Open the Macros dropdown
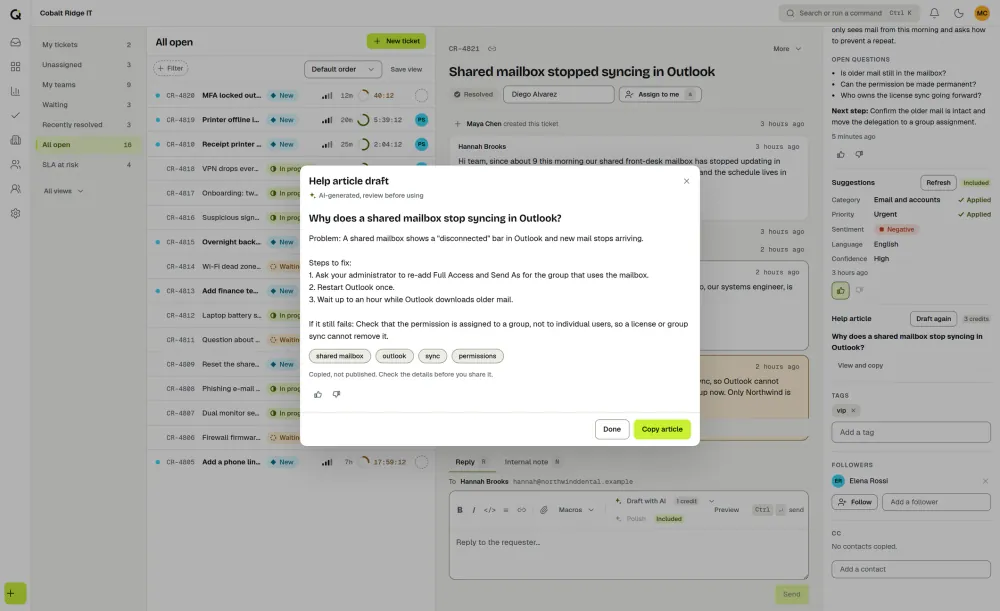This screenshot has height=611, width=1000. click(575, 510)
